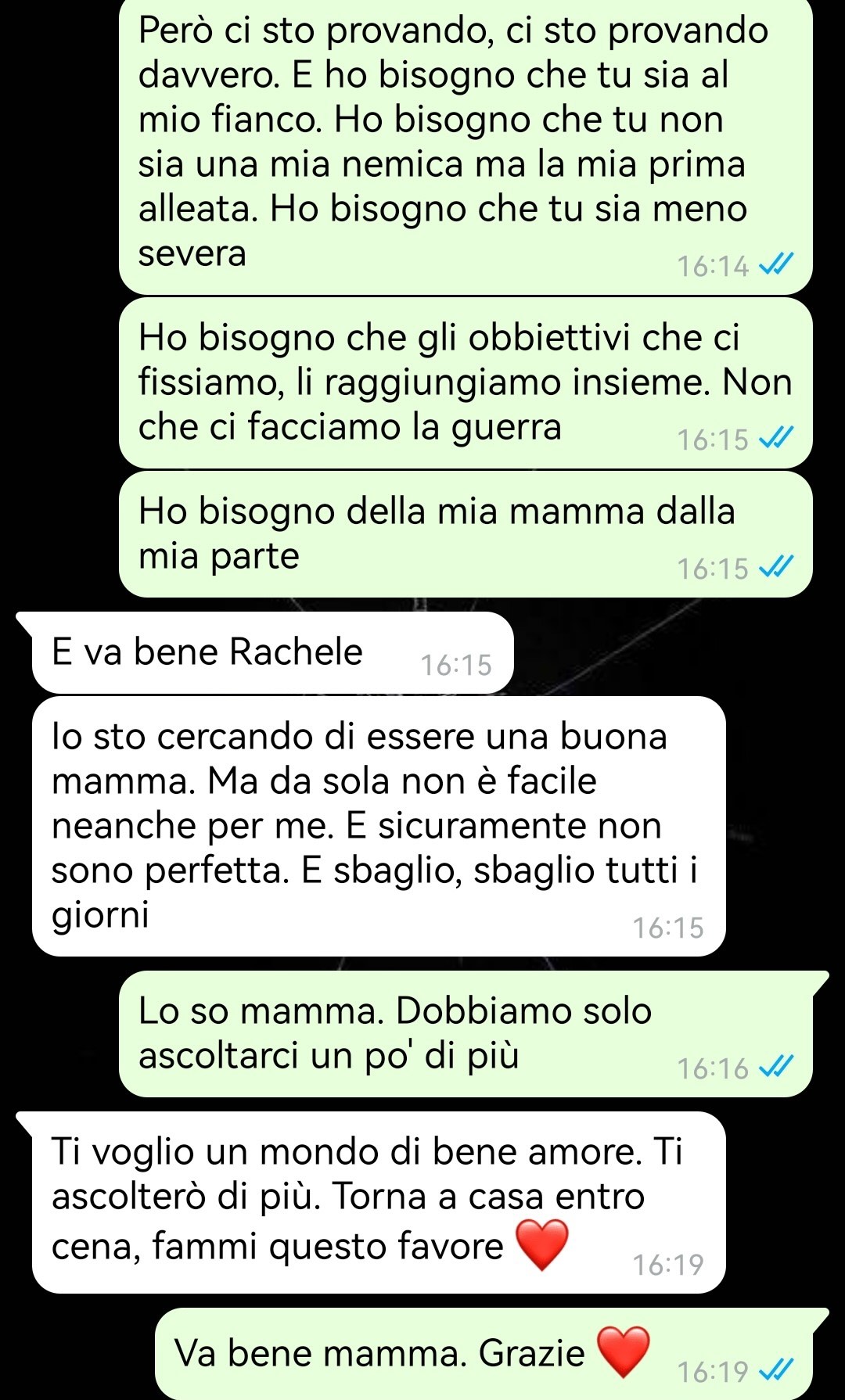Image resolution: width=845 pixels, height=1400 pixels.
Task: Tap the 16:14 timestamp on the first message
Action: pyautogui.click(x=713, y=267)
